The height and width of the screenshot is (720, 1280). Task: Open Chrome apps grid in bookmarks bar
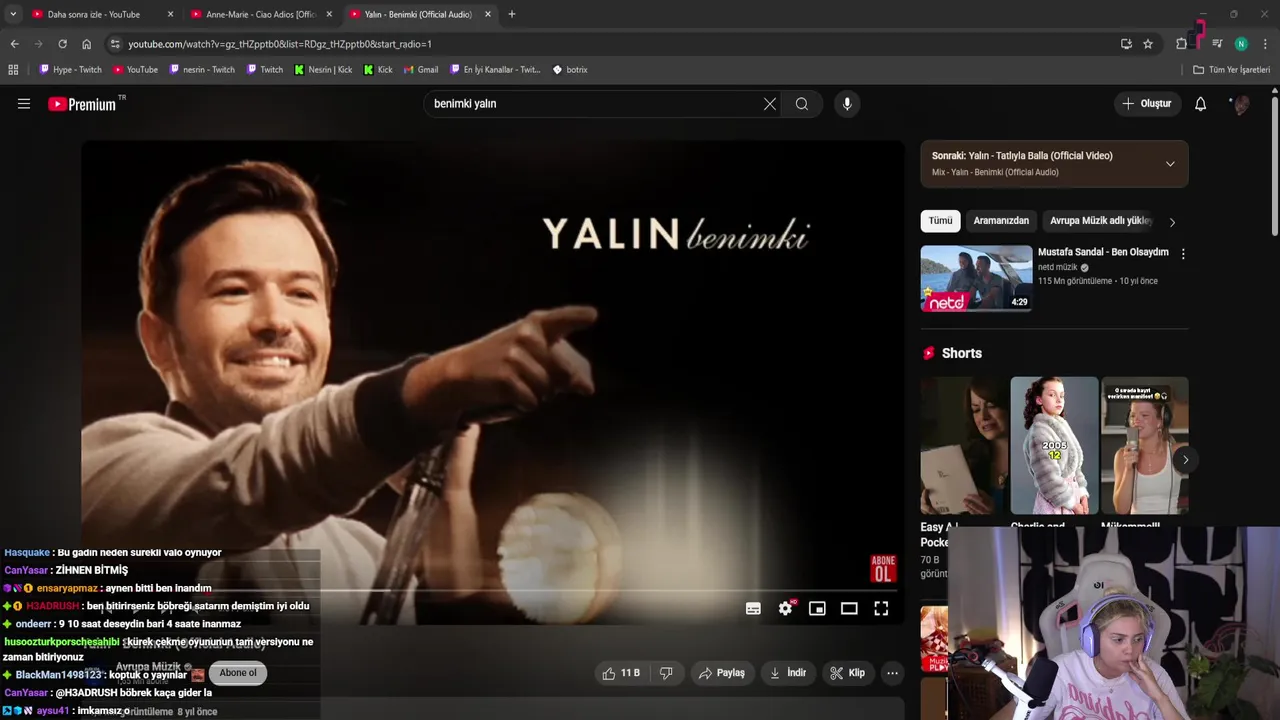(x=13, y=70)
